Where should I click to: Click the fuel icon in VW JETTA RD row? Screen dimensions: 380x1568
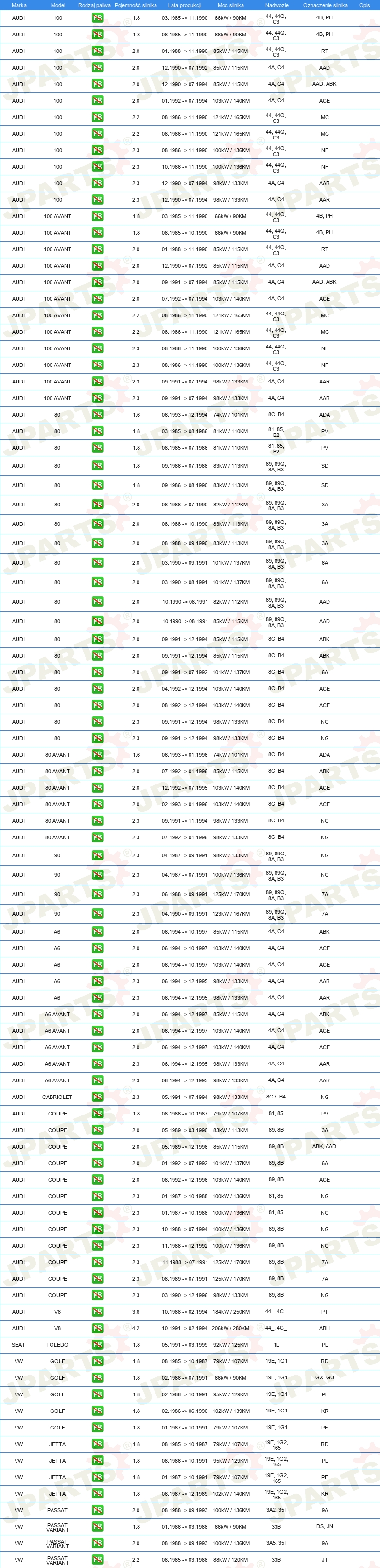point(98,1444)
